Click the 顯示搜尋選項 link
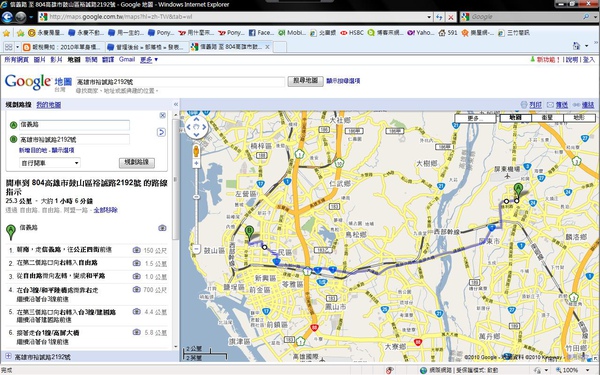The image size is (600, 375). tap(343, 81)
